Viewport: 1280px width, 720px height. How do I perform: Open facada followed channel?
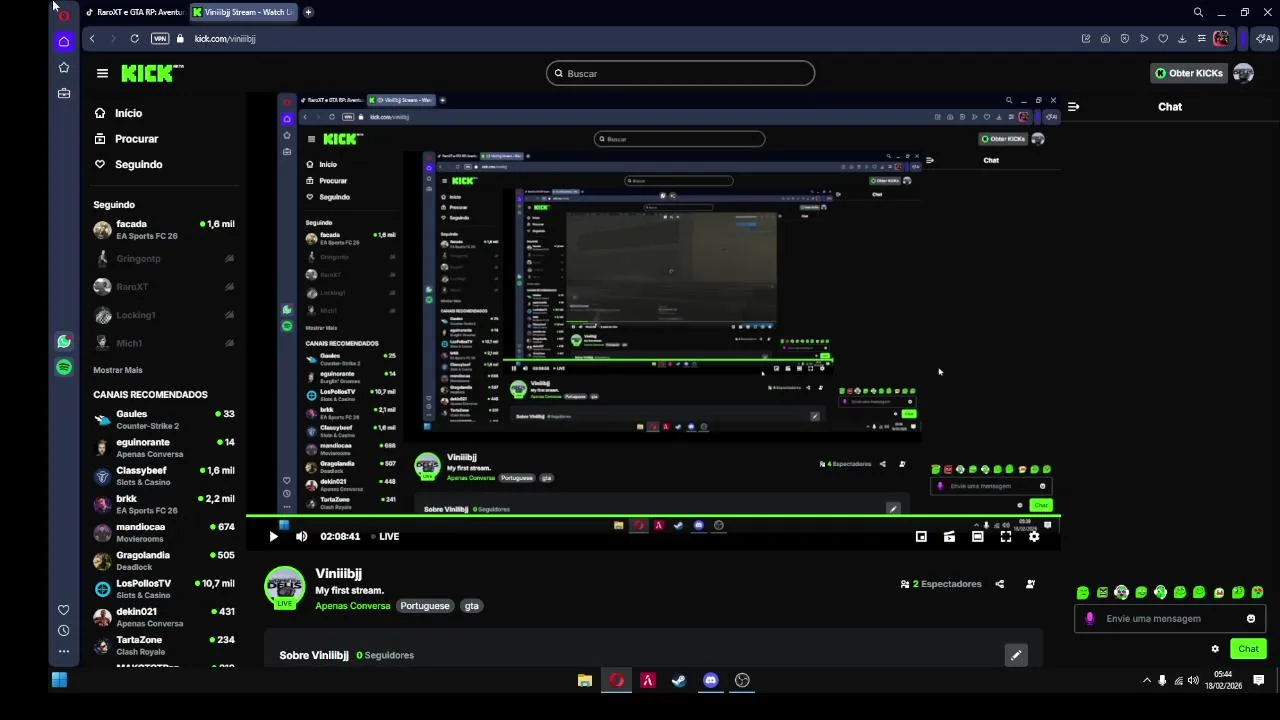click(164, 230)
